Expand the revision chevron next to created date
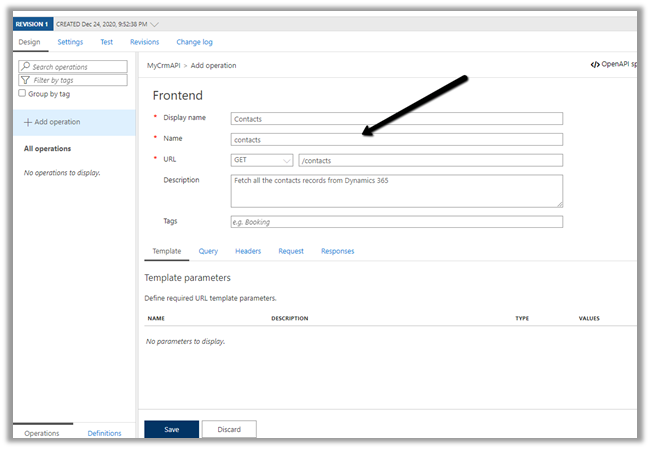The width and height of the screenshot is (650, 449). click(x=152, y=23)
